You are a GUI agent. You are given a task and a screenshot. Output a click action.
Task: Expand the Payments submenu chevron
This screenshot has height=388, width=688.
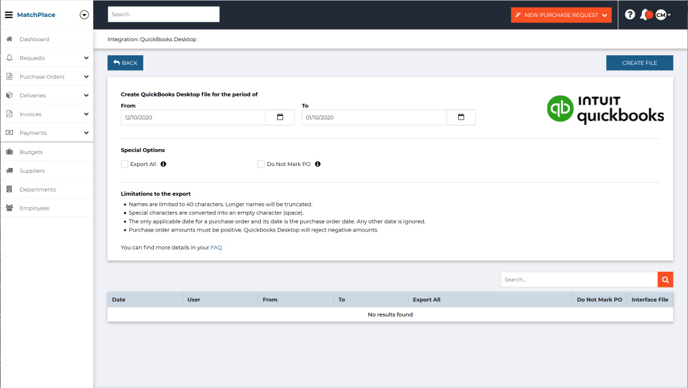(x=86, y=133)
